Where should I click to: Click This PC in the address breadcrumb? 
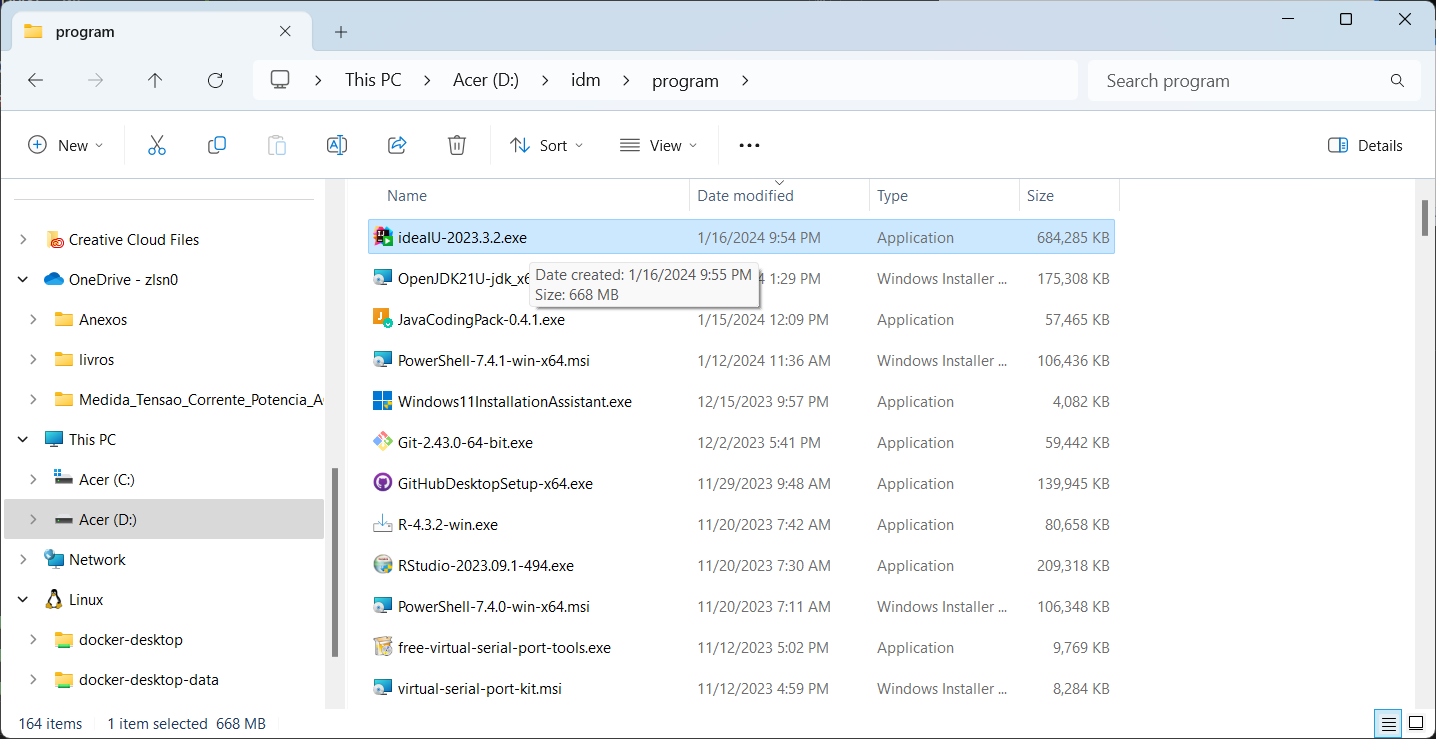pyautogui.click(x=373, y=80)
